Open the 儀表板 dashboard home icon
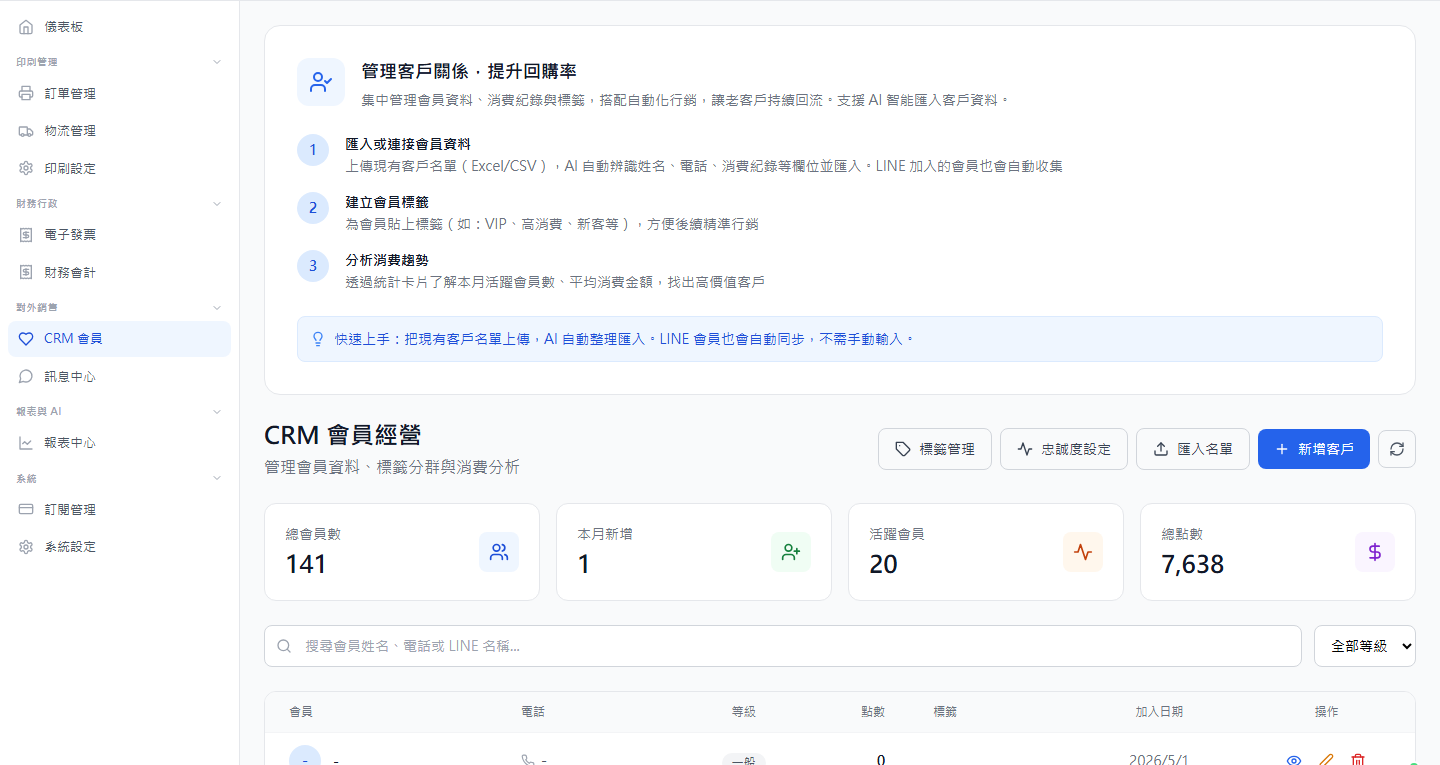Image resolution: width=1440 pixels, height=765 pixels. pos(26,27)
